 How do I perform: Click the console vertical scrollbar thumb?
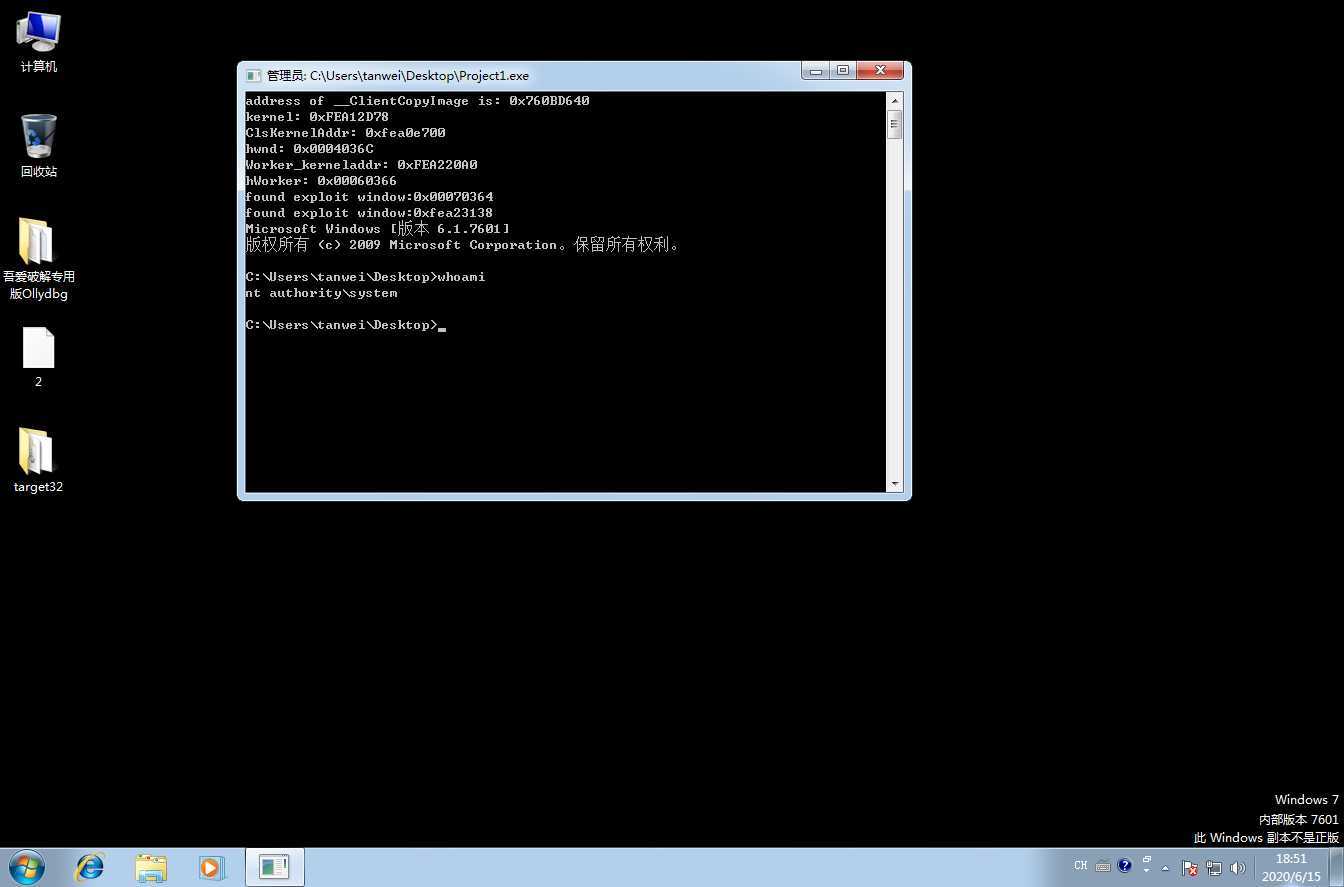tap(894, 125)
